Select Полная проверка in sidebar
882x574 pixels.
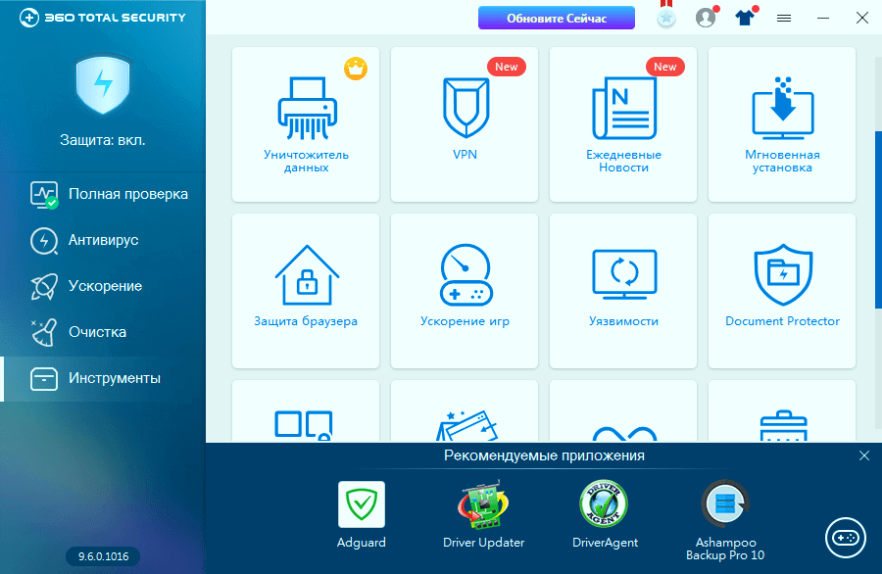103,194
